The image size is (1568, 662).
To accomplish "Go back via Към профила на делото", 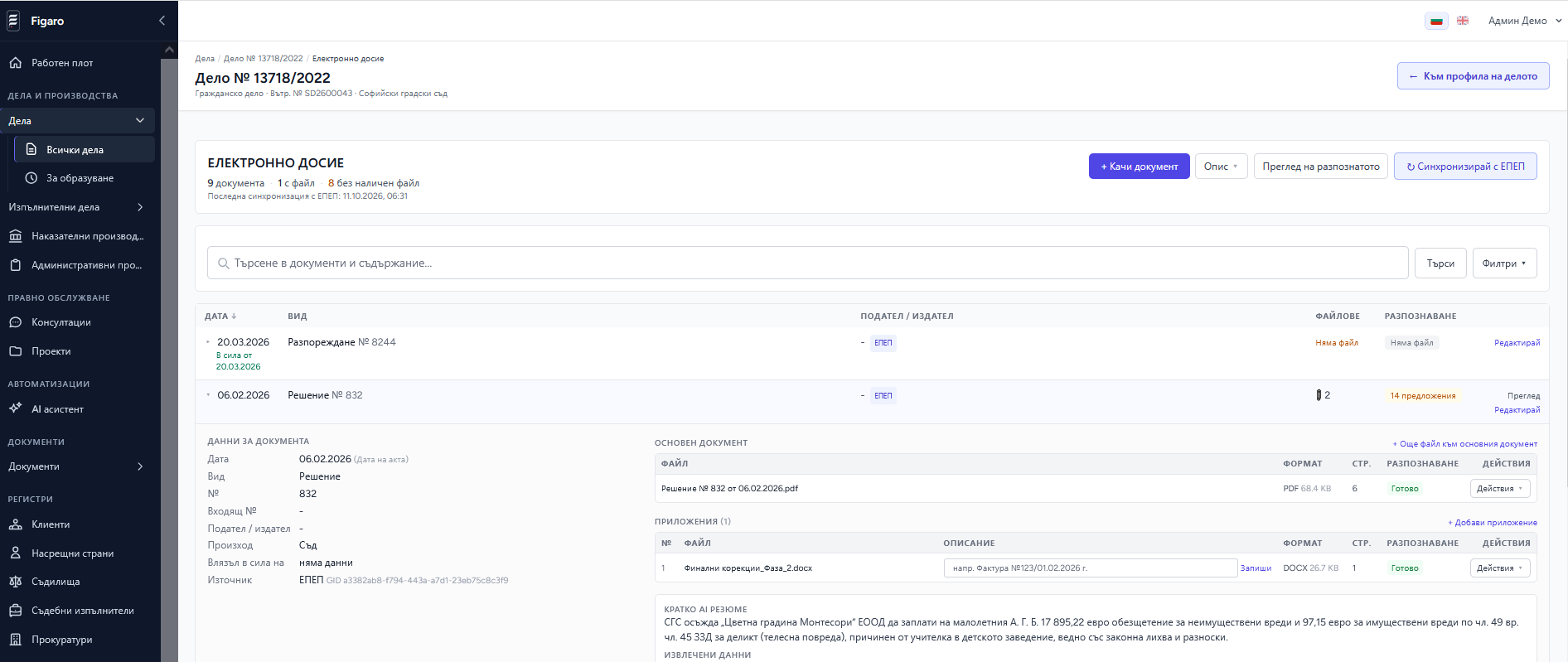I will point(1473,76).
